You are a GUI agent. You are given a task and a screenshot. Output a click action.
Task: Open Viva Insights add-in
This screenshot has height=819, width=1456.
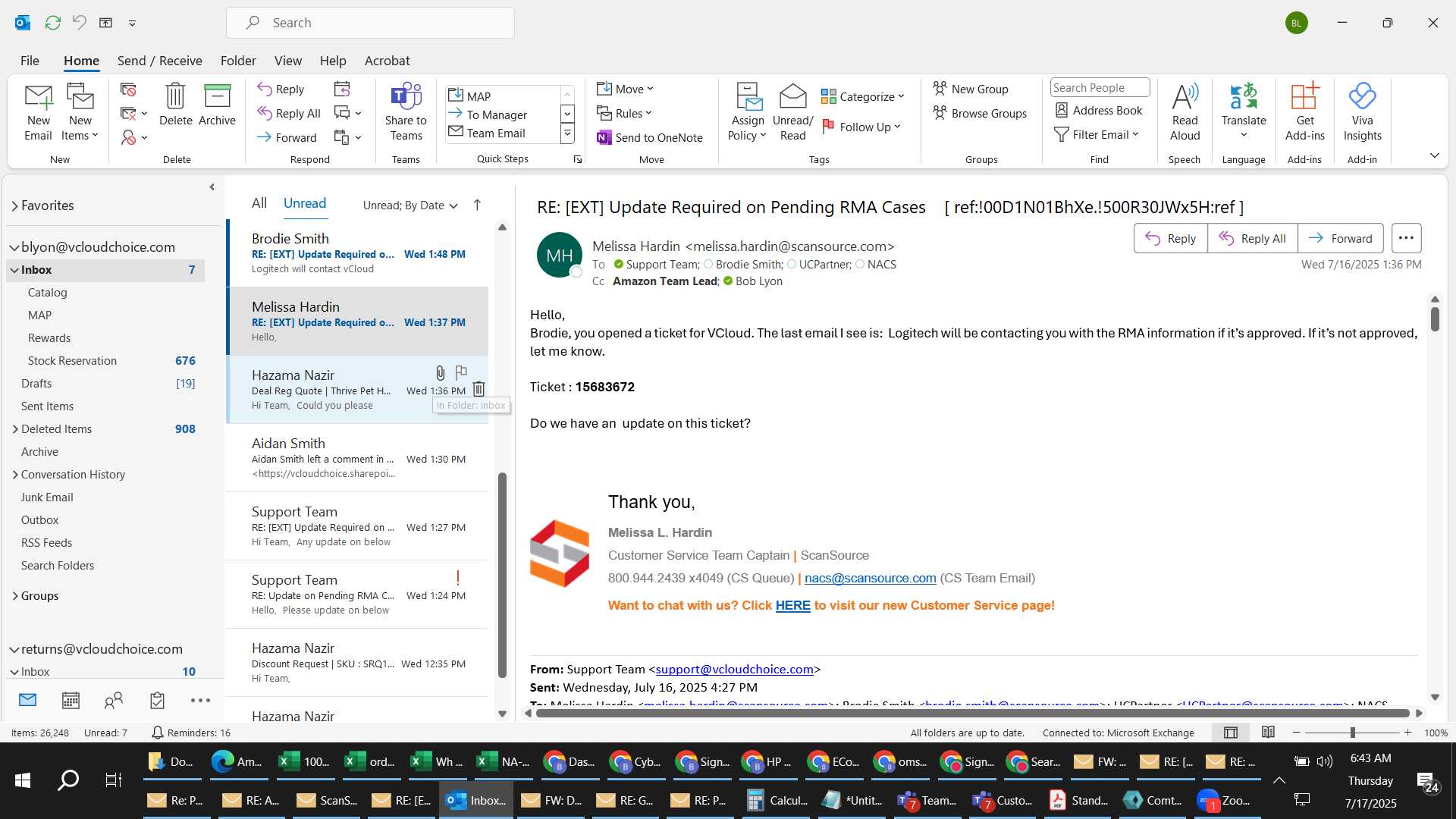(1362, 112)
